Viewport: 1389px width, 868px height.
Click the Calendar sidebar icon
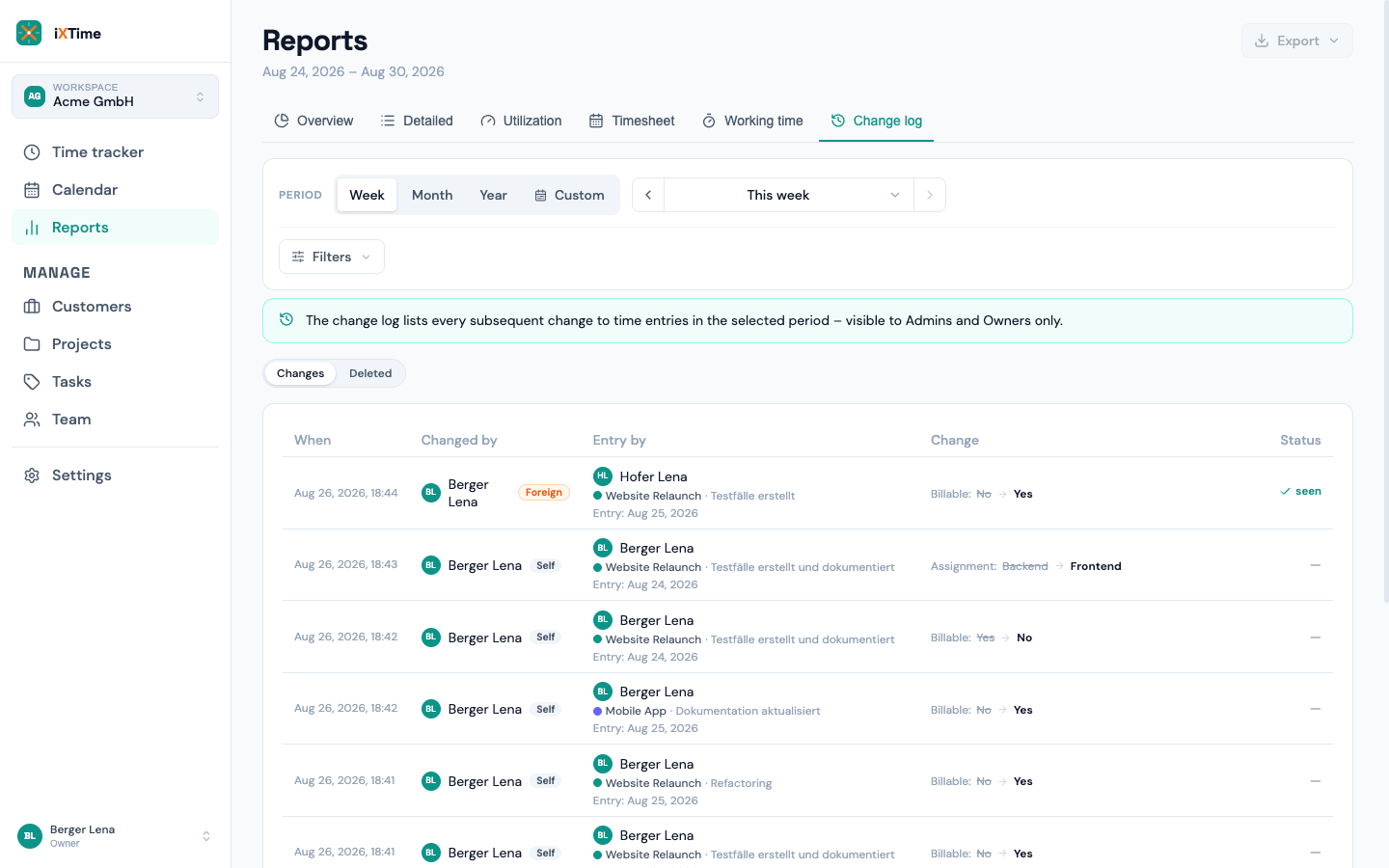coord(32,190)
